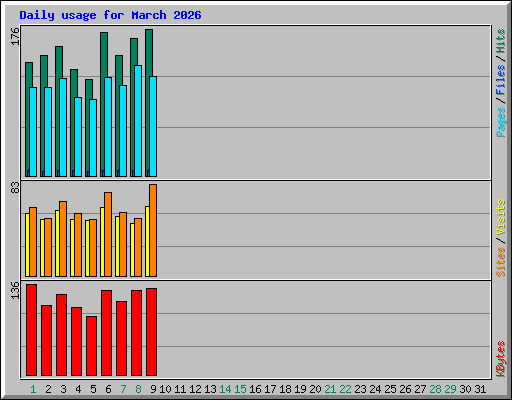Click the '176' y-axis value of top chart
Viewport: 512px width, 400px height.
pos(15,36)
